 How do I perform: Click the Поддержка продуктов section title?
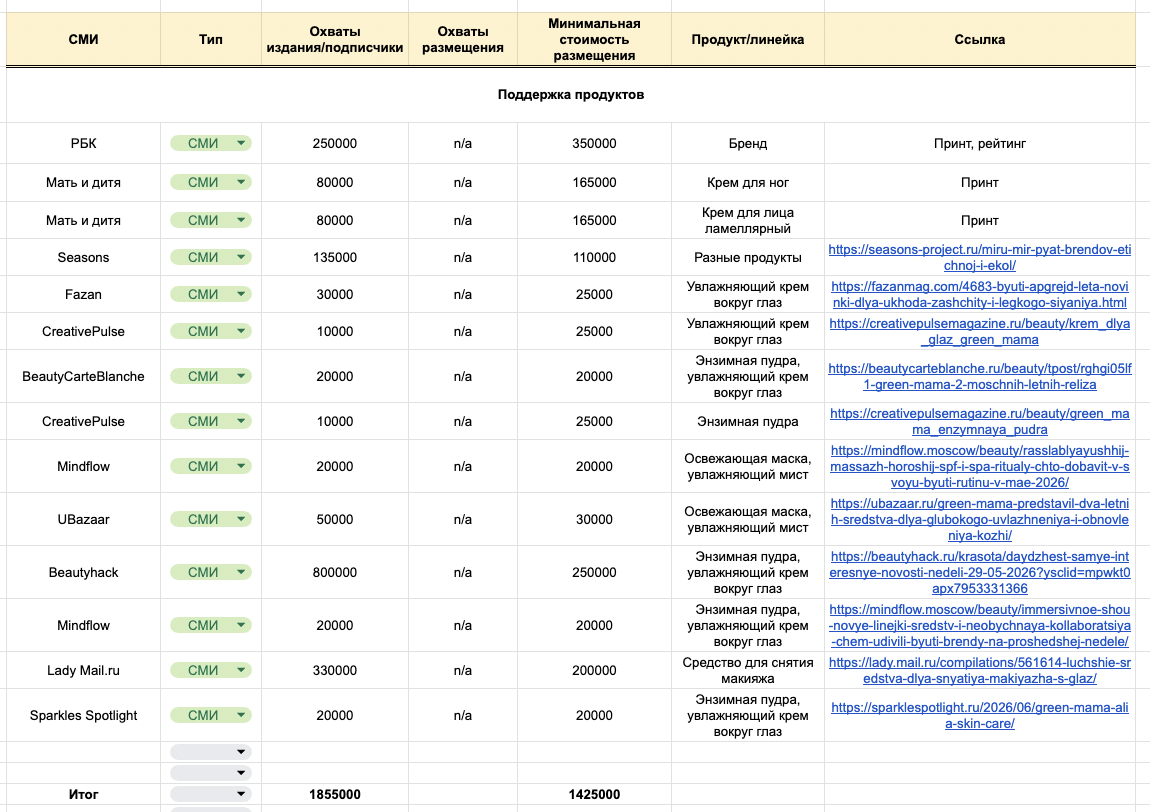(571, 94)
